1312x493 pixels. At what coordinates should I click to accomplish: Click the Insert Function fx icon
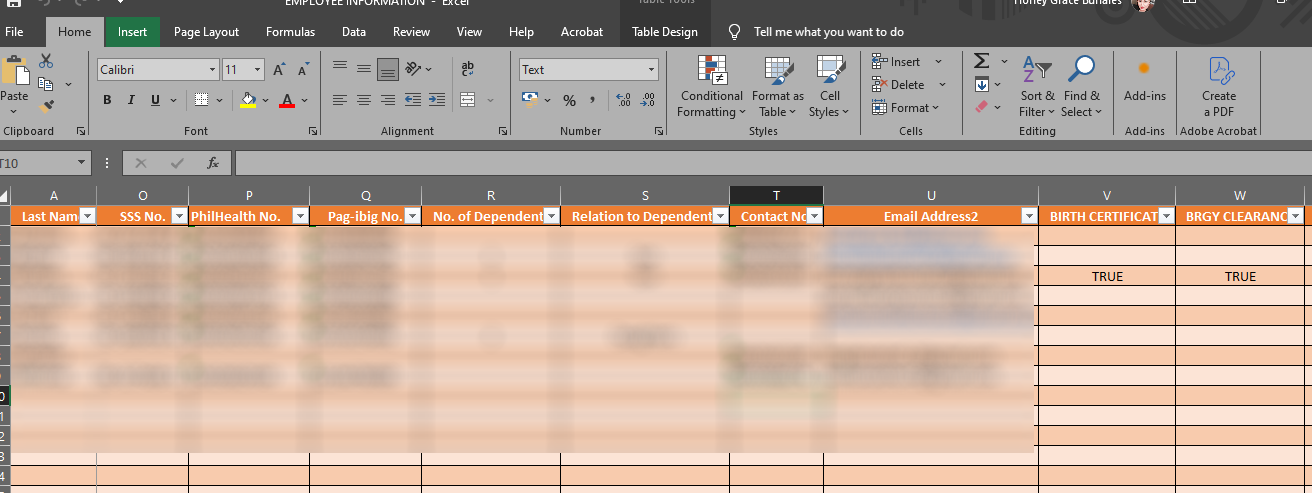tap(212, 163)
